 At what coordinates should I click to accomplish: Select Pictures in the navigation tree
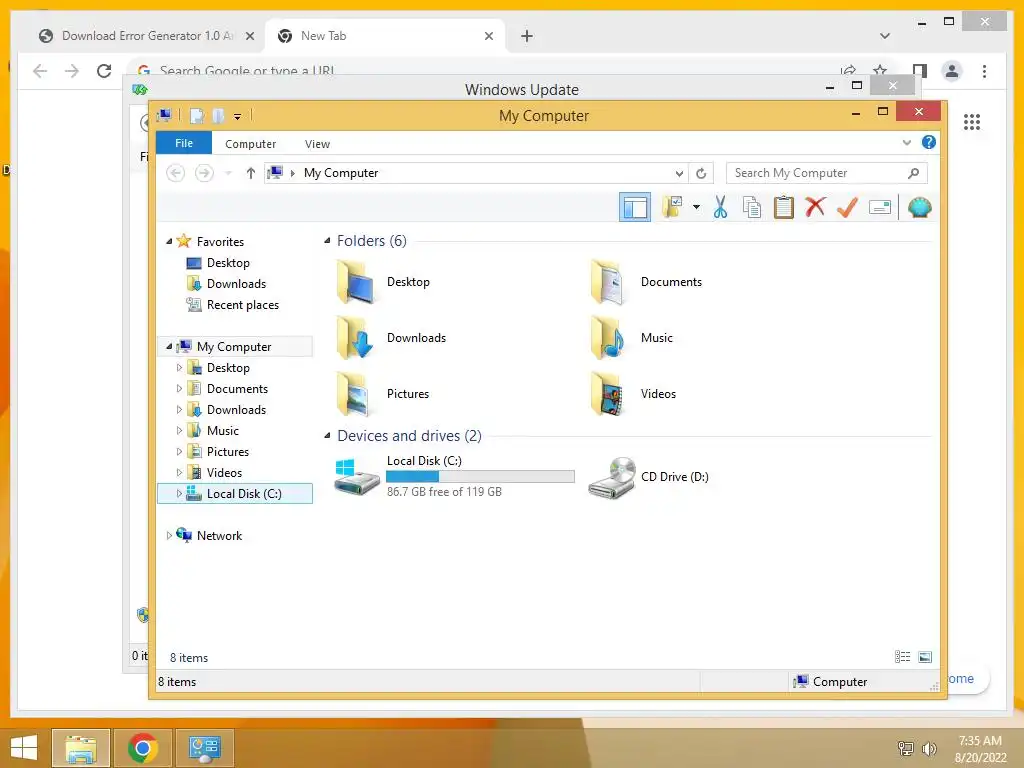[227, 451]
